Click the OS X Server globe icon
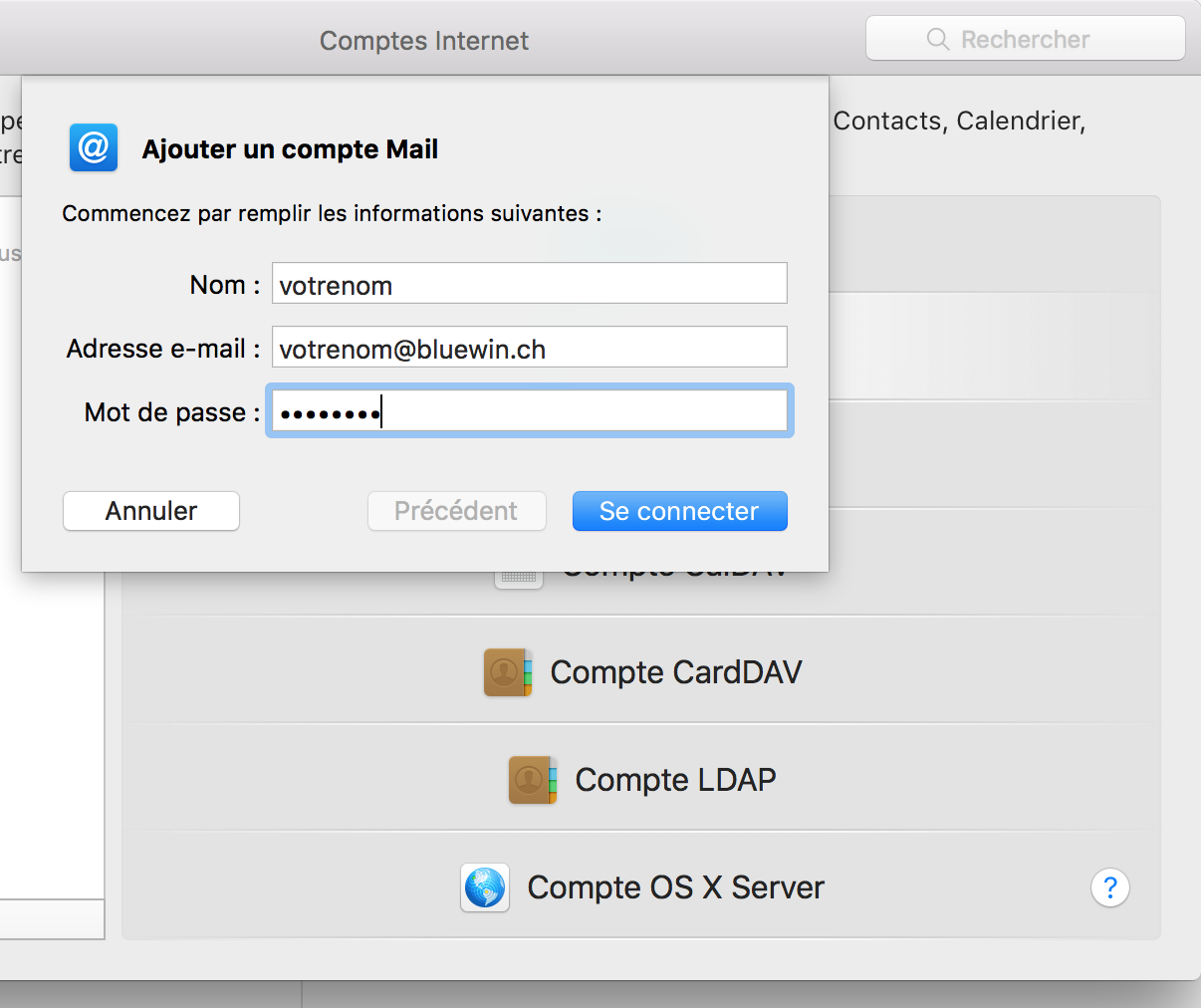 [x=485, y=887]
